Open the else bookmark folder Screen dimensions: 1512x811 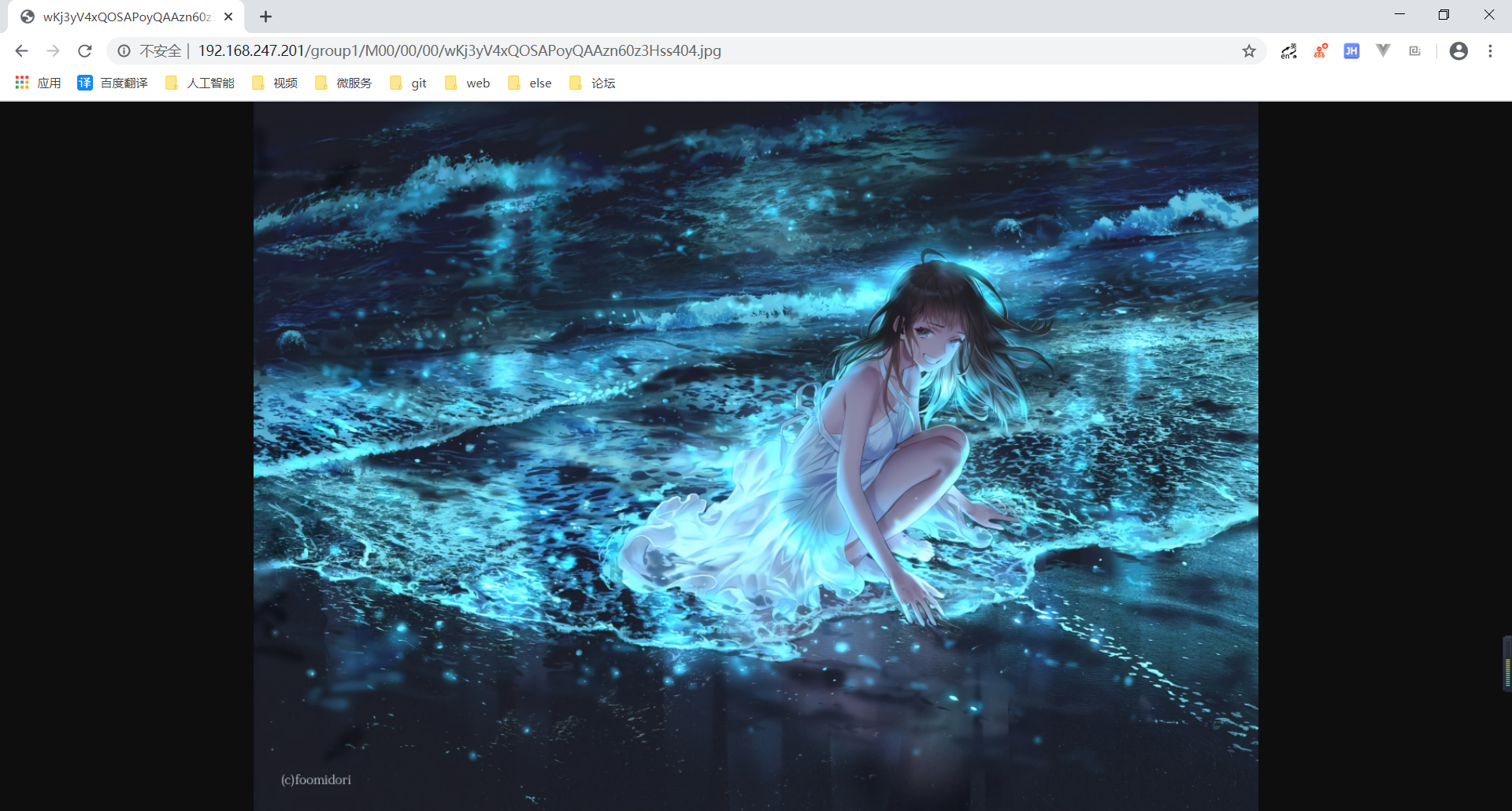tap(530, 83)
